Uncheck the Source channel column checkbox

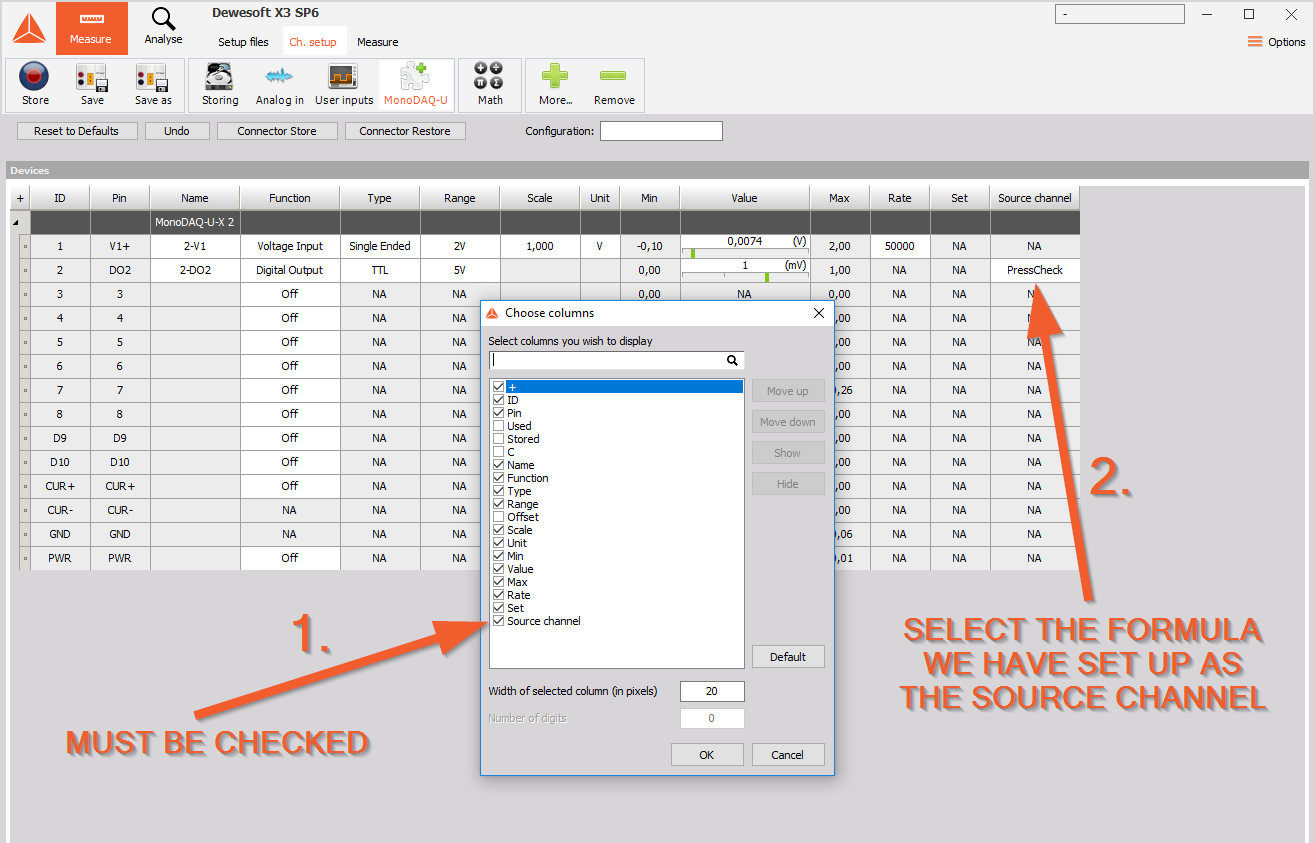tap(498, 621)
